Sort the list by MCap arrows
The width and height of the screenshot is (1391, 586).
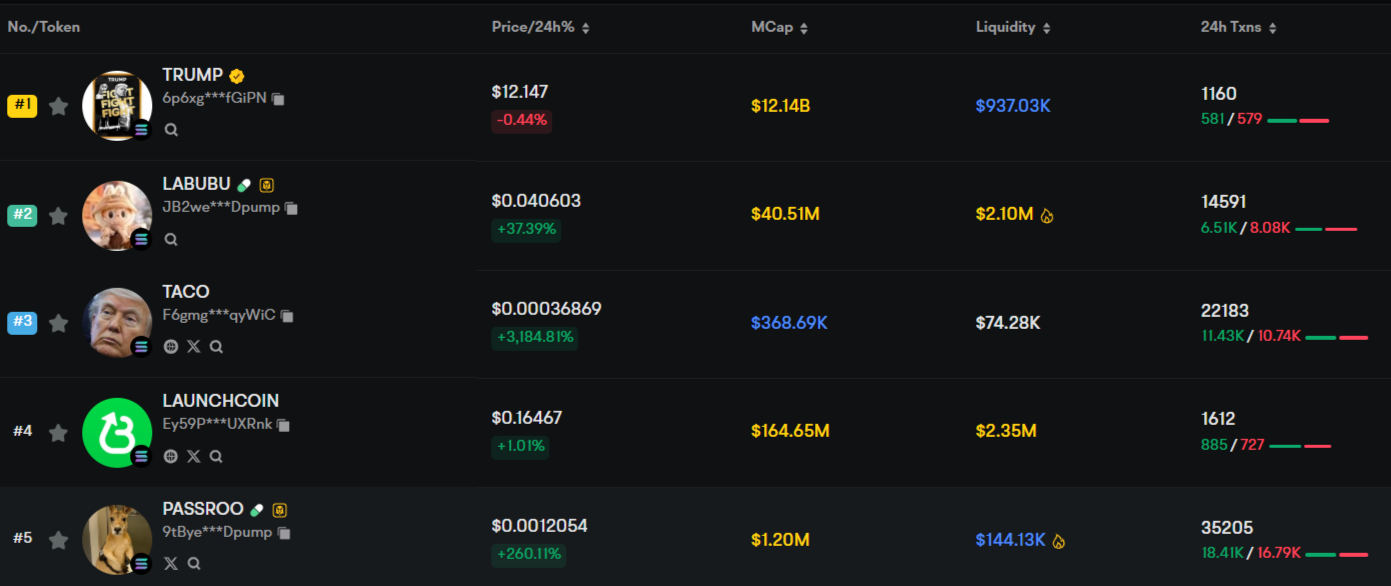[x=804, y=28]
